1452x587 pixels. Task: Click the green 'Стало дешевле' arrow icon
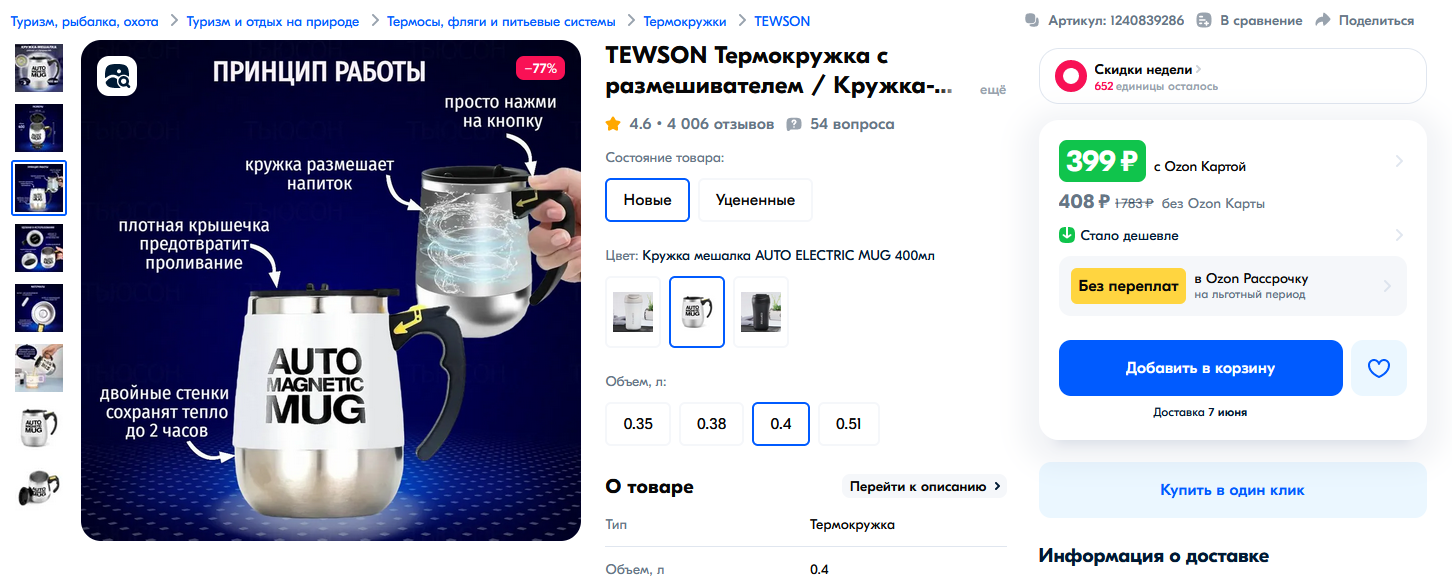[1067, 235]
